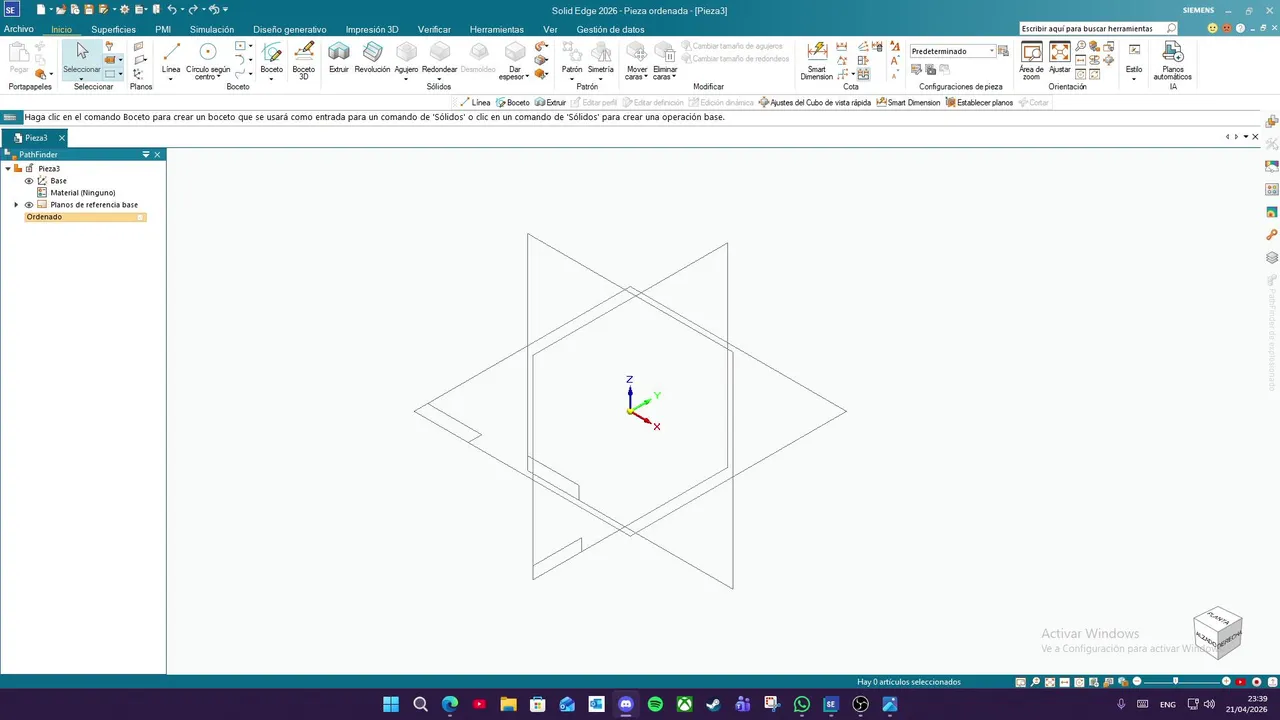Click Ajustes del Cubo de vista rápida

[815, 103]
